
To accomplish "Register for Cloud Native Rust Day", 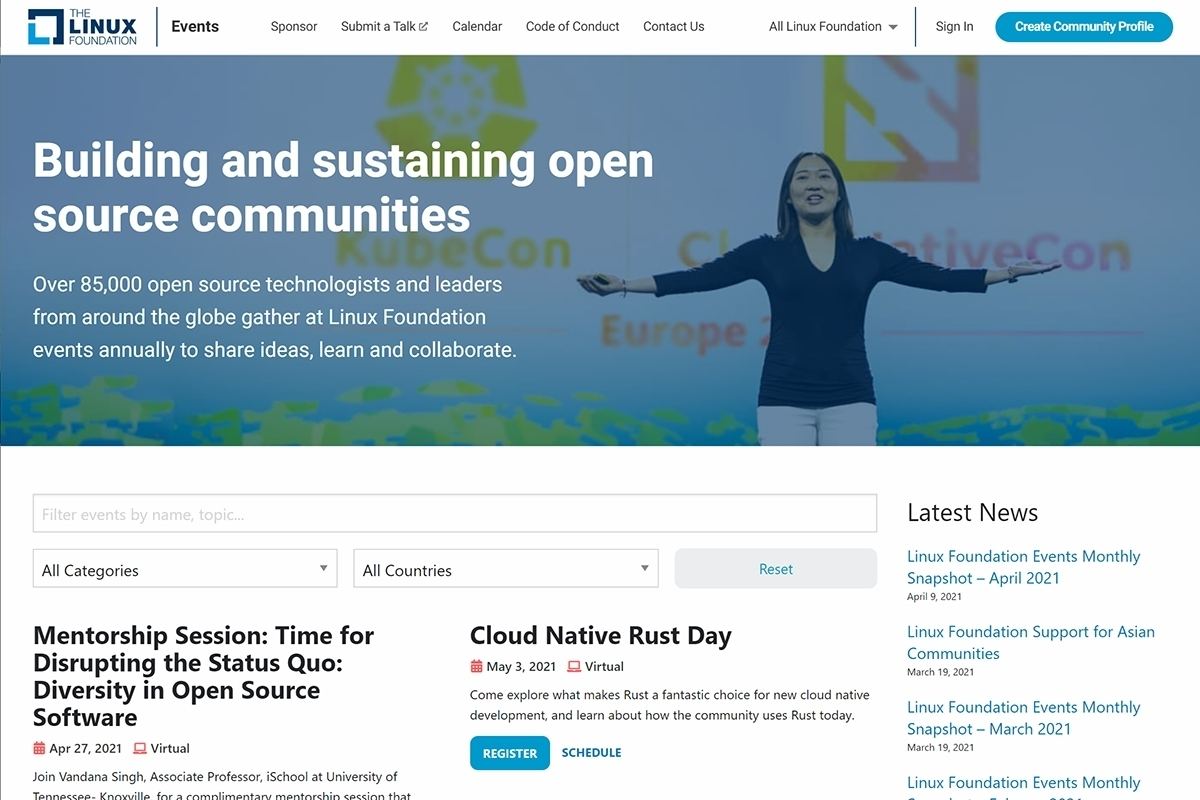I will (x=510, y=753).
